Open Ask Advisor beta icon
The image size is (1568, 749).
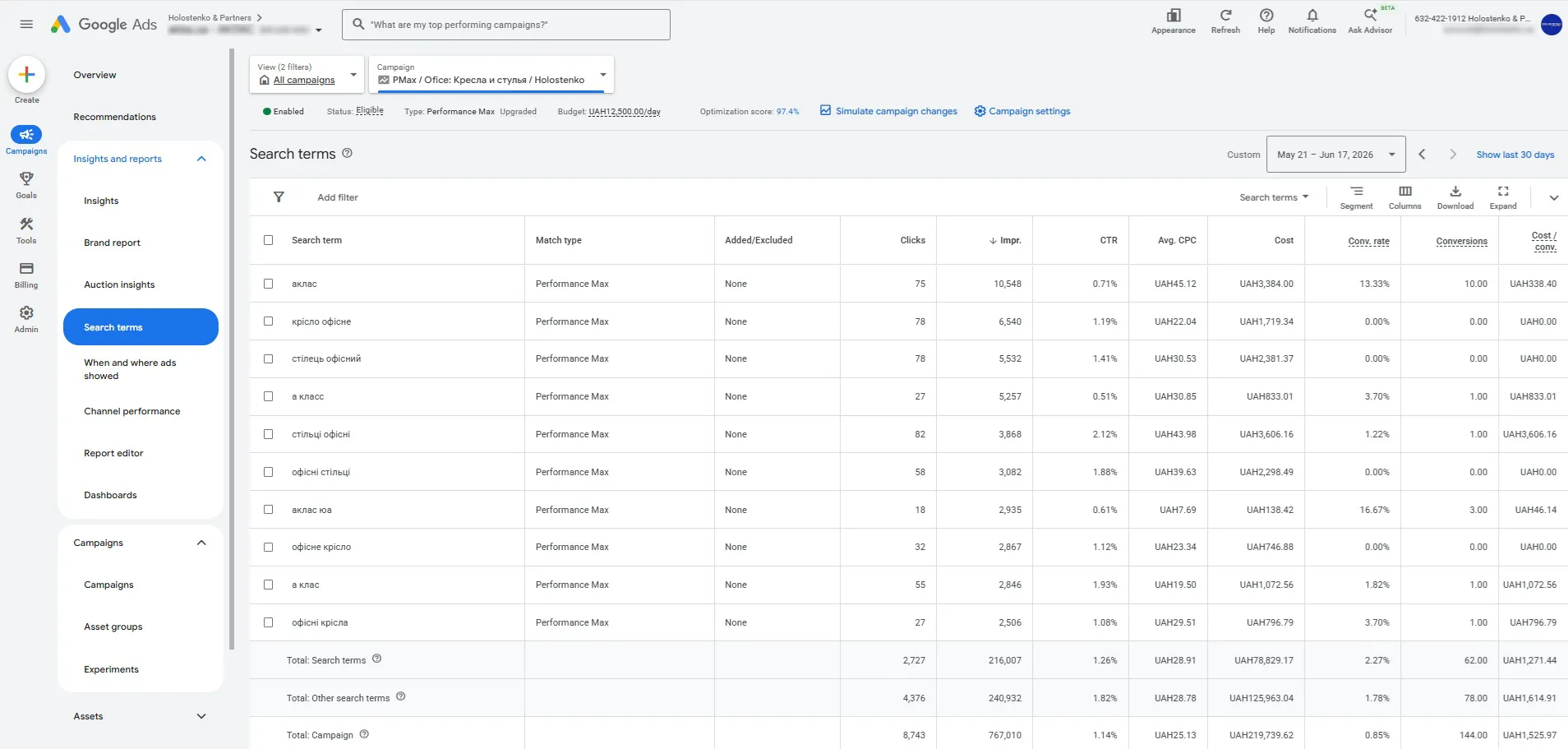coord(1370,16)
